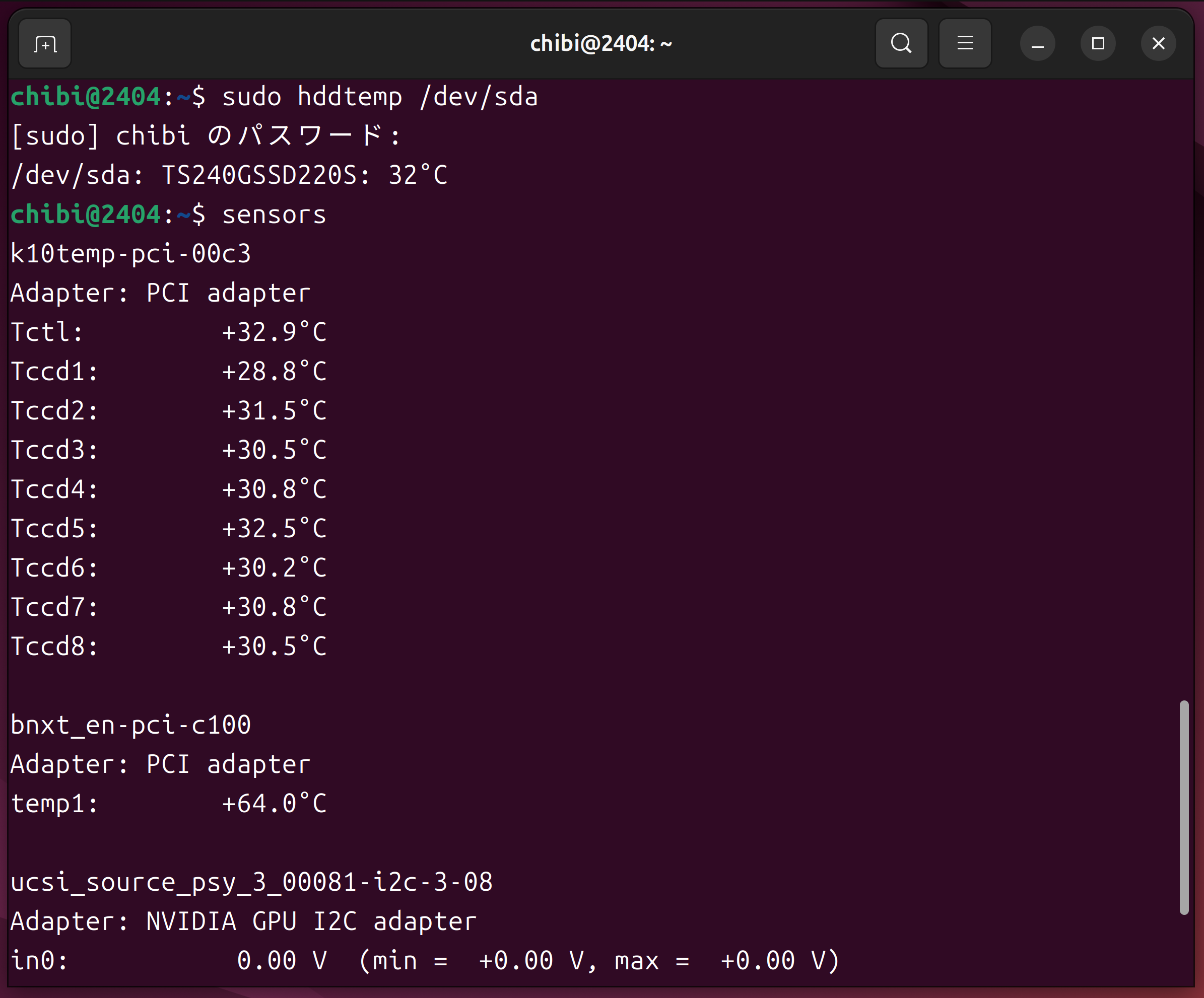Viewport: 1204px width, 998px height.
Task: Click the vertical scrollbar thumb
Action: tap(1184, 808)
